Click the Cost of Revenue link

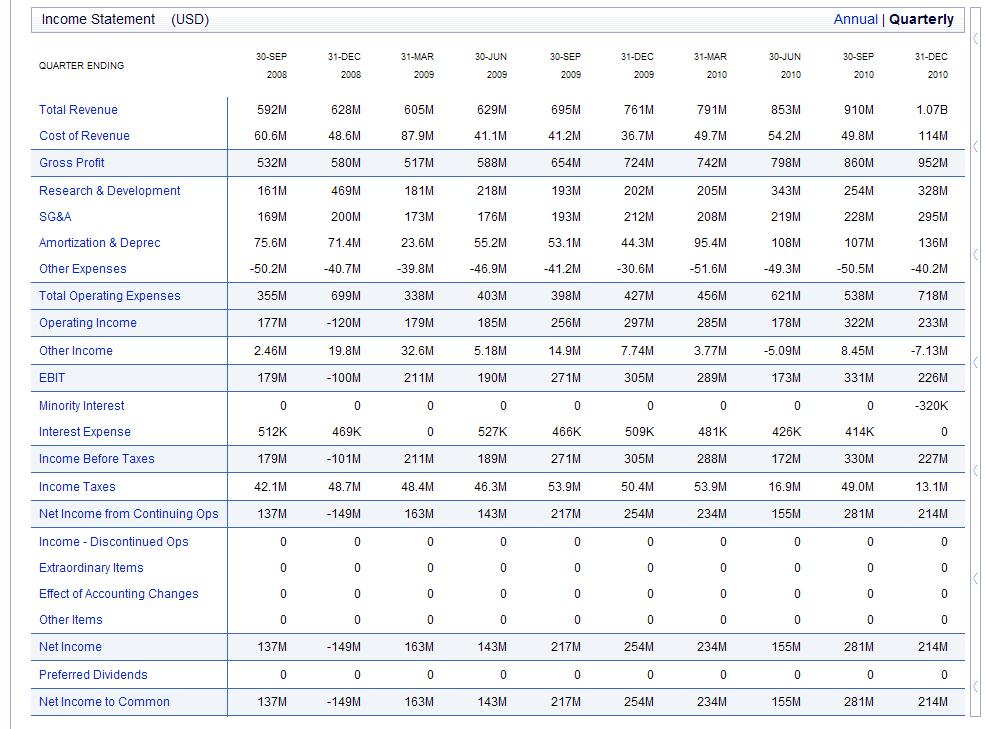(84, 136)
